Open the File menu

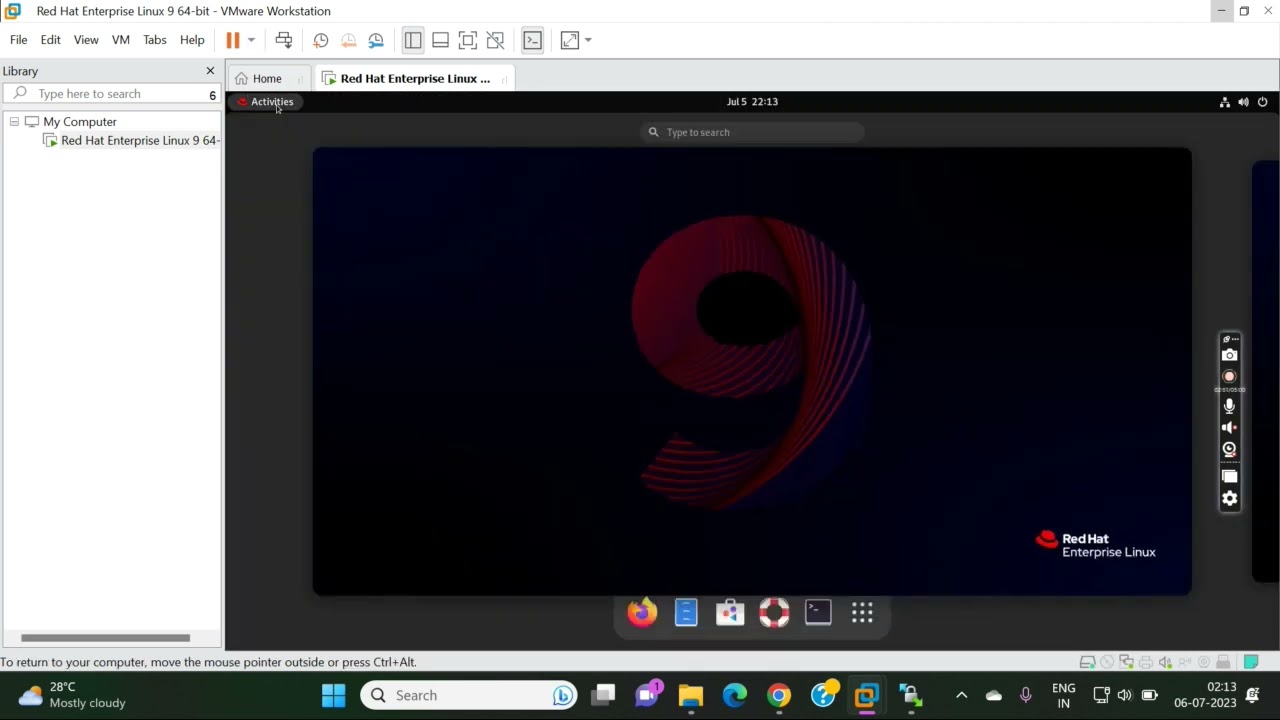18,40
